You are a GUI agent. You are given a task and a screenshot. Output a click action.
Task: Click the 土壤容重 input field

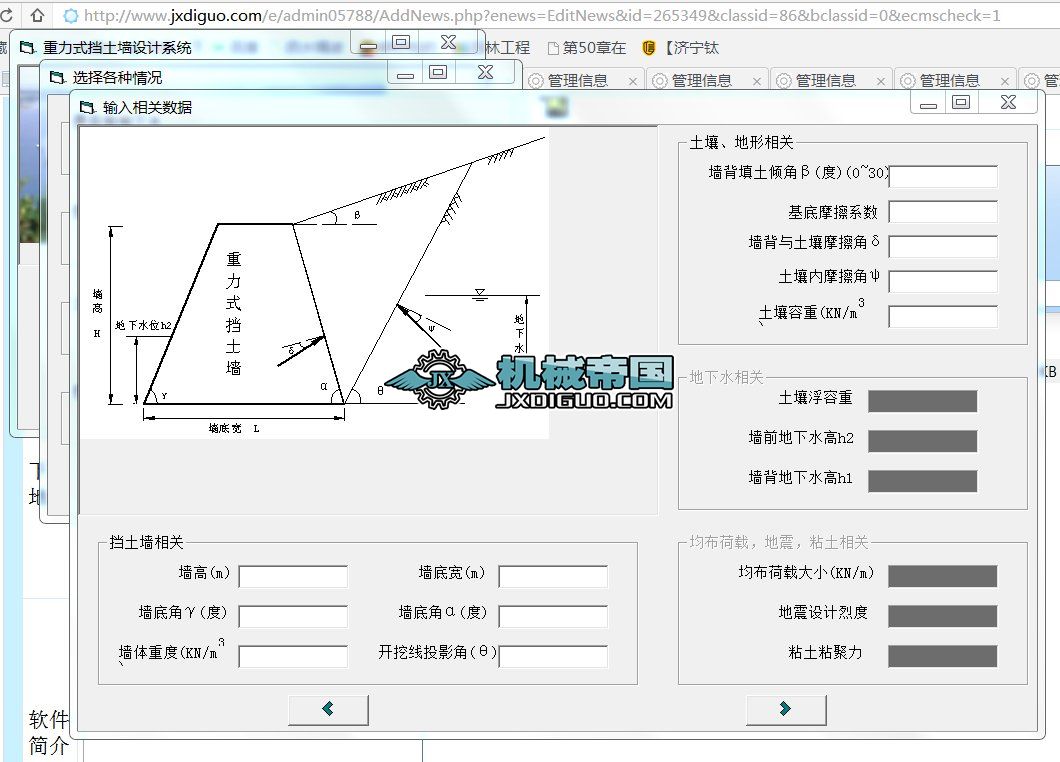[x=943, y=316]
